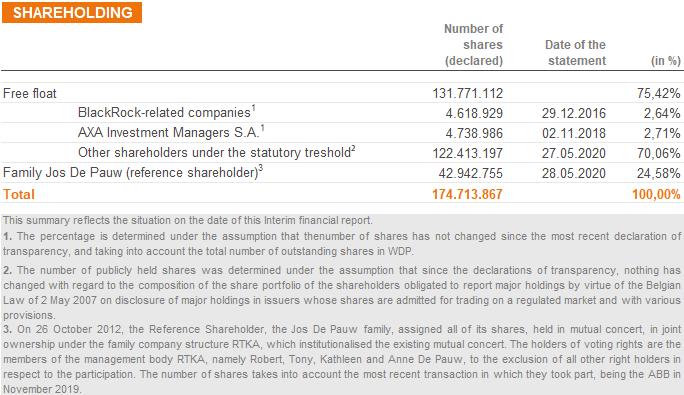Click the orange SHAREHOLDING header label
684x395 pixels.
(x=72, y=12)
